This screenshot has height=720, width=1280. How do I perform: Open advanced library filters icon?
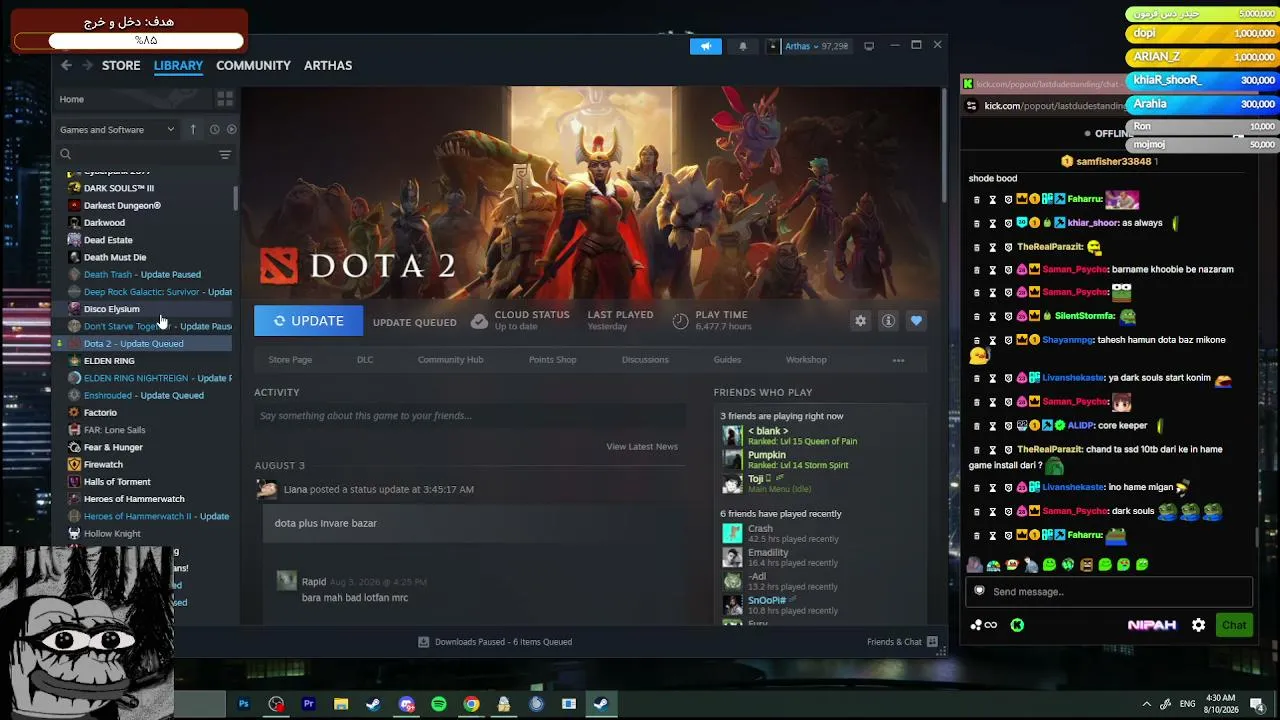point(225,154)
